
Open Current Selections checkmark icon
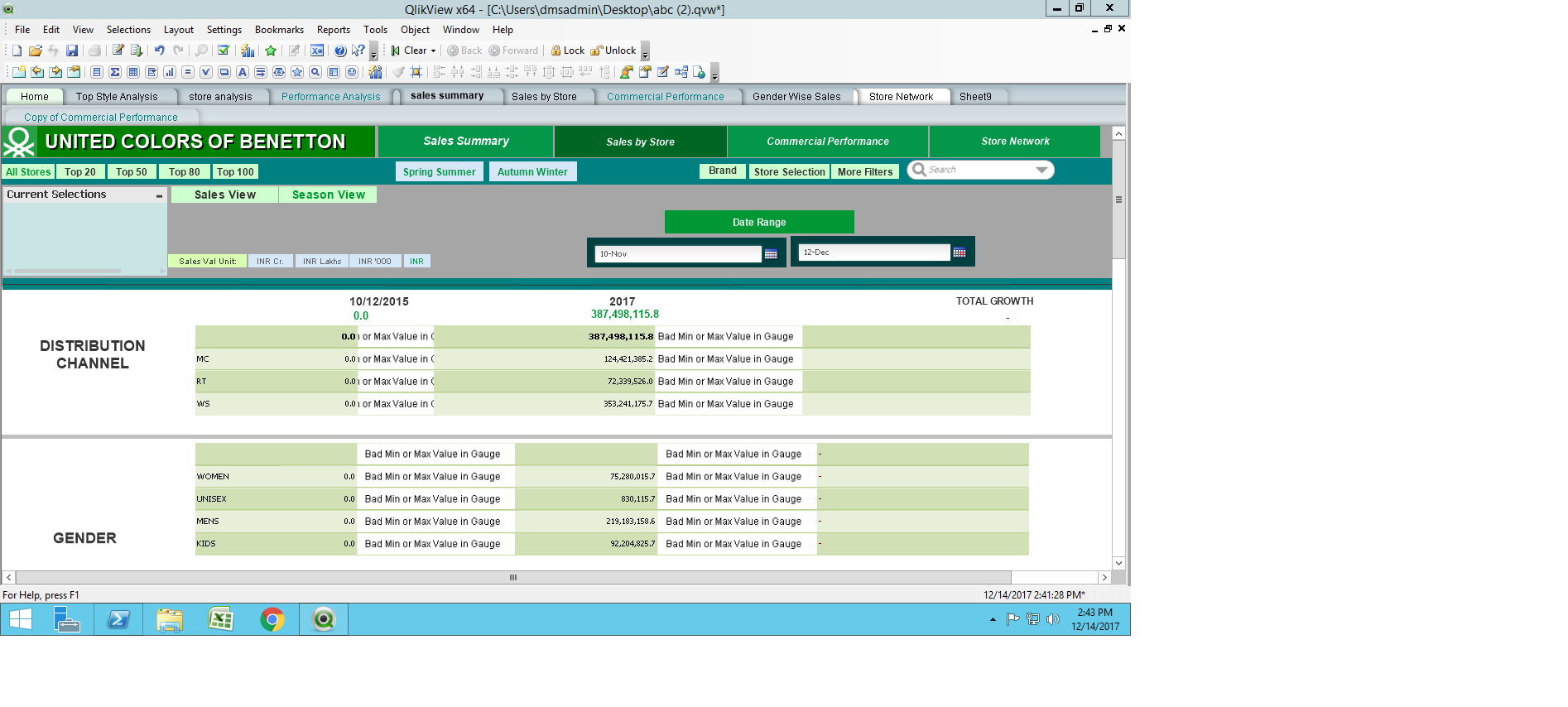tap(223, 50)
